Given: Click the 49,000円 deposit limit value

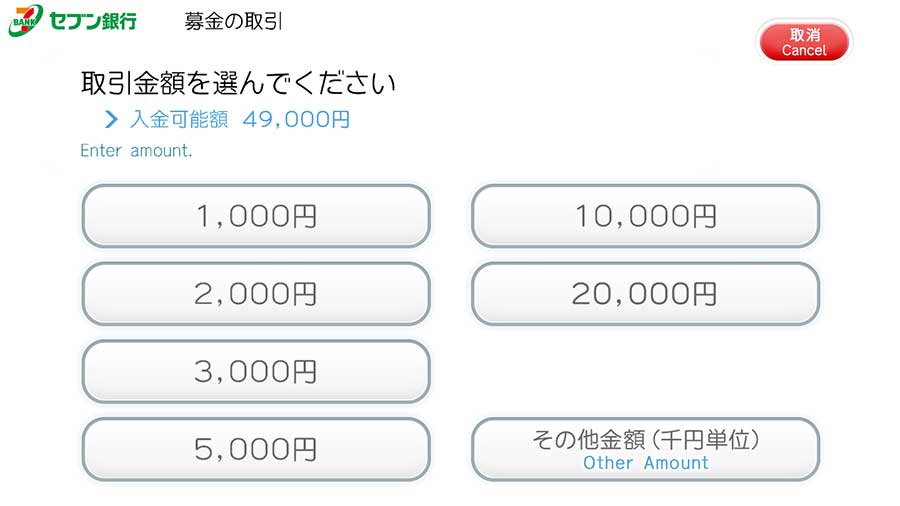Looking at the screenshot, I should (x=296, y=120).
